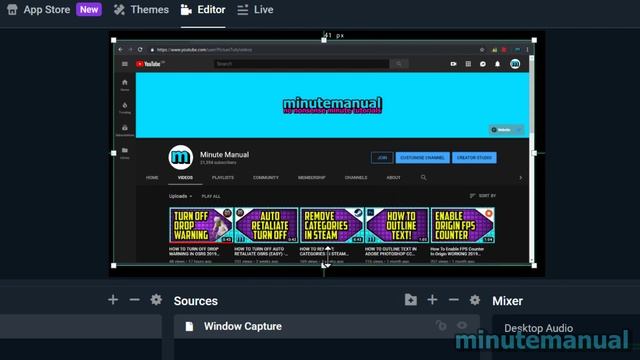
Task: Open Turn Off Drop Warning video thumbnail
Action: tap(201, 225)
